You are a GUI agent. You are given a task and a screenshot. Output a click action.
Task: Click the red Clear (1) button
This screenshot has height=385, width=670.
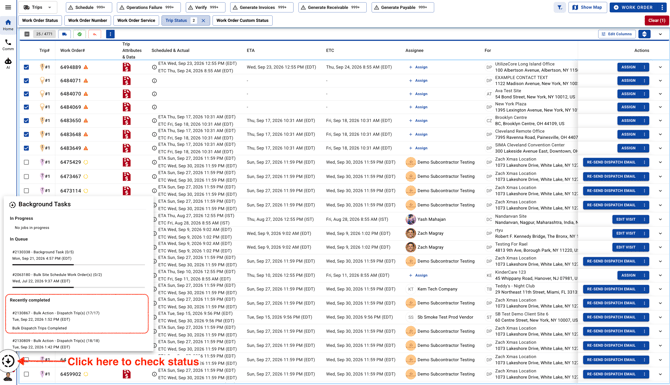(656, 21)
